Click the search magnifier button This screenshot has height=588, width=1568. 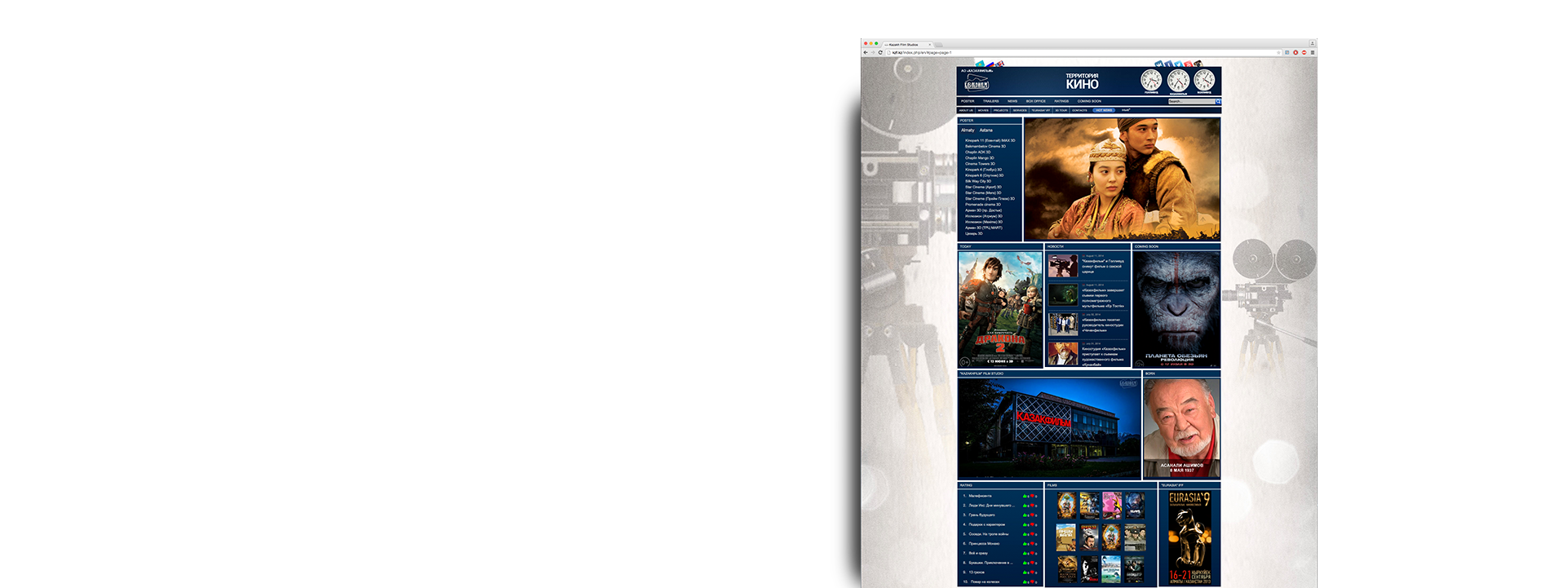click(1218, 101)
